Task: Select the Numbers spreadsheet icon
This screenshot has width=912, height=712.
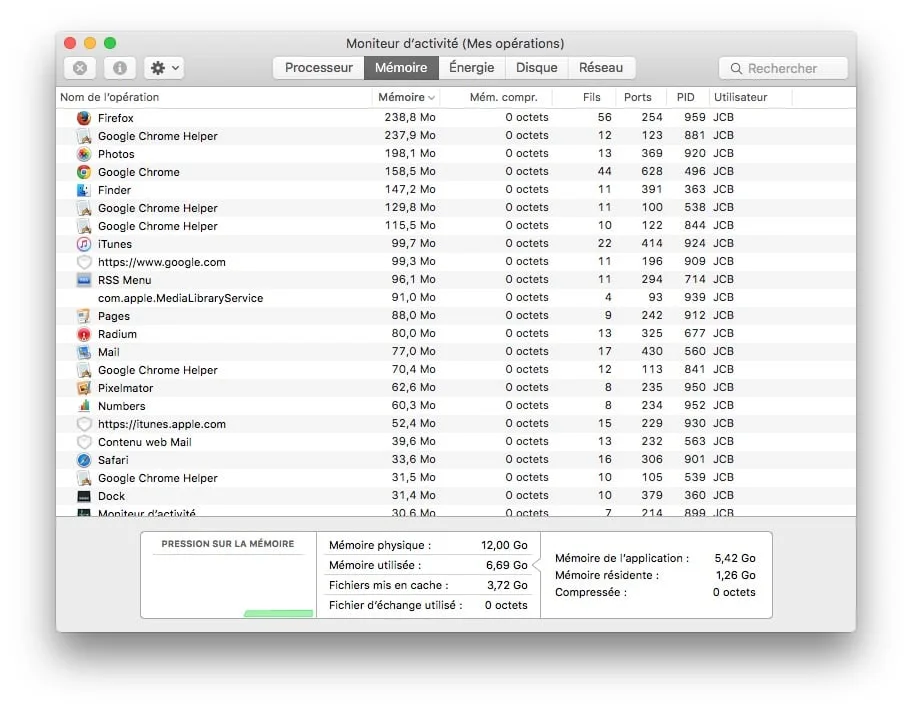Action: 83,405
